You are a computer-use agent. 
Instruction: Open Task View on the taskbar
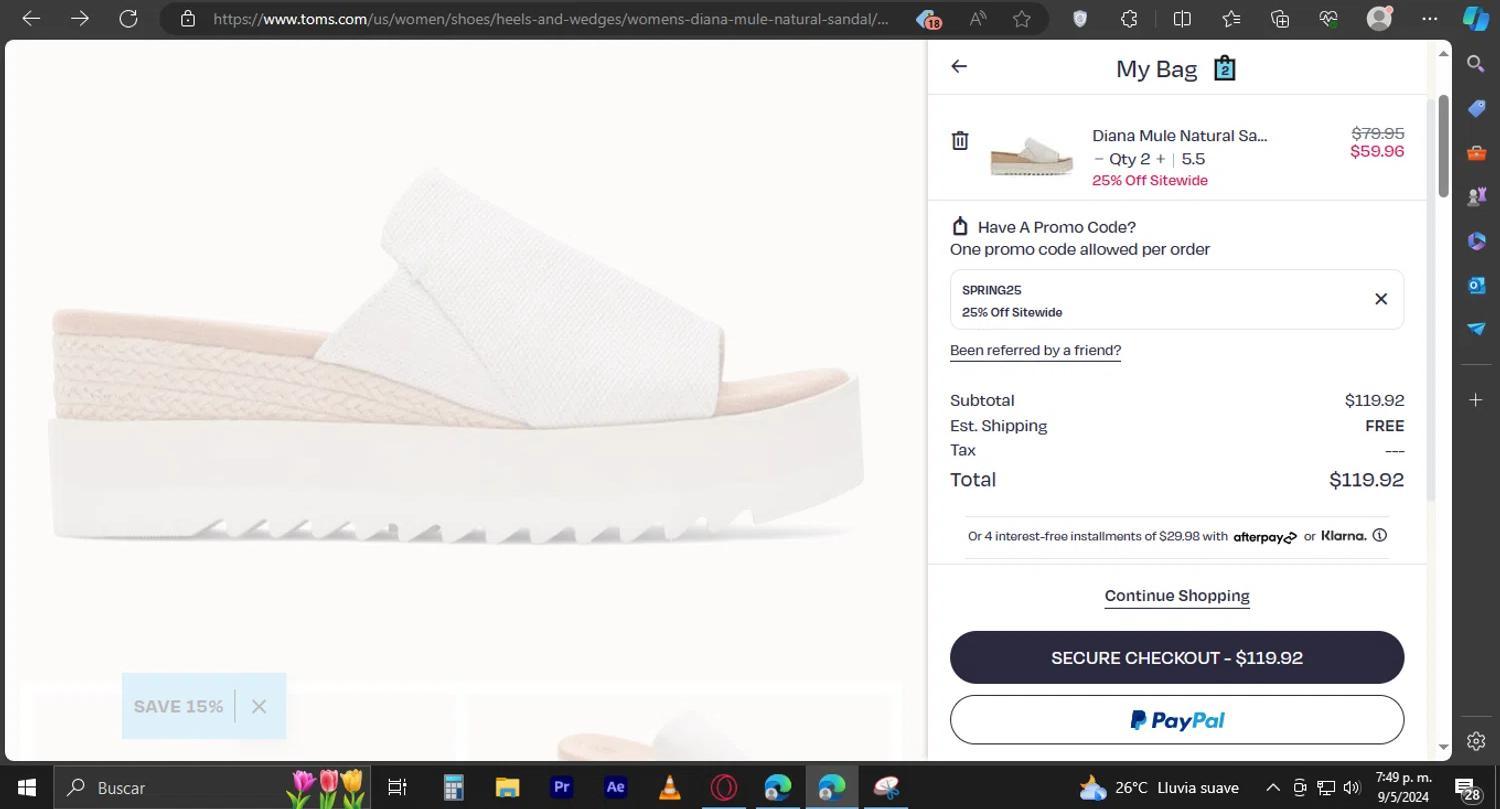[397, 787]
